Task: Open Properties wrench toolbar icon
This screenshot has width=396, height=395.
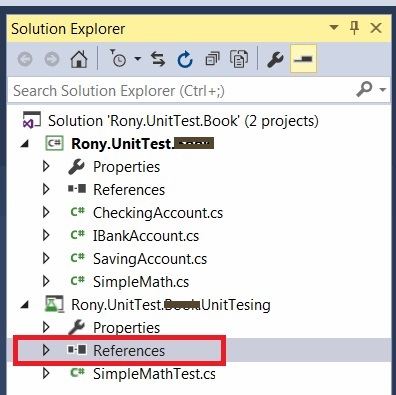Action: (275, 59)
